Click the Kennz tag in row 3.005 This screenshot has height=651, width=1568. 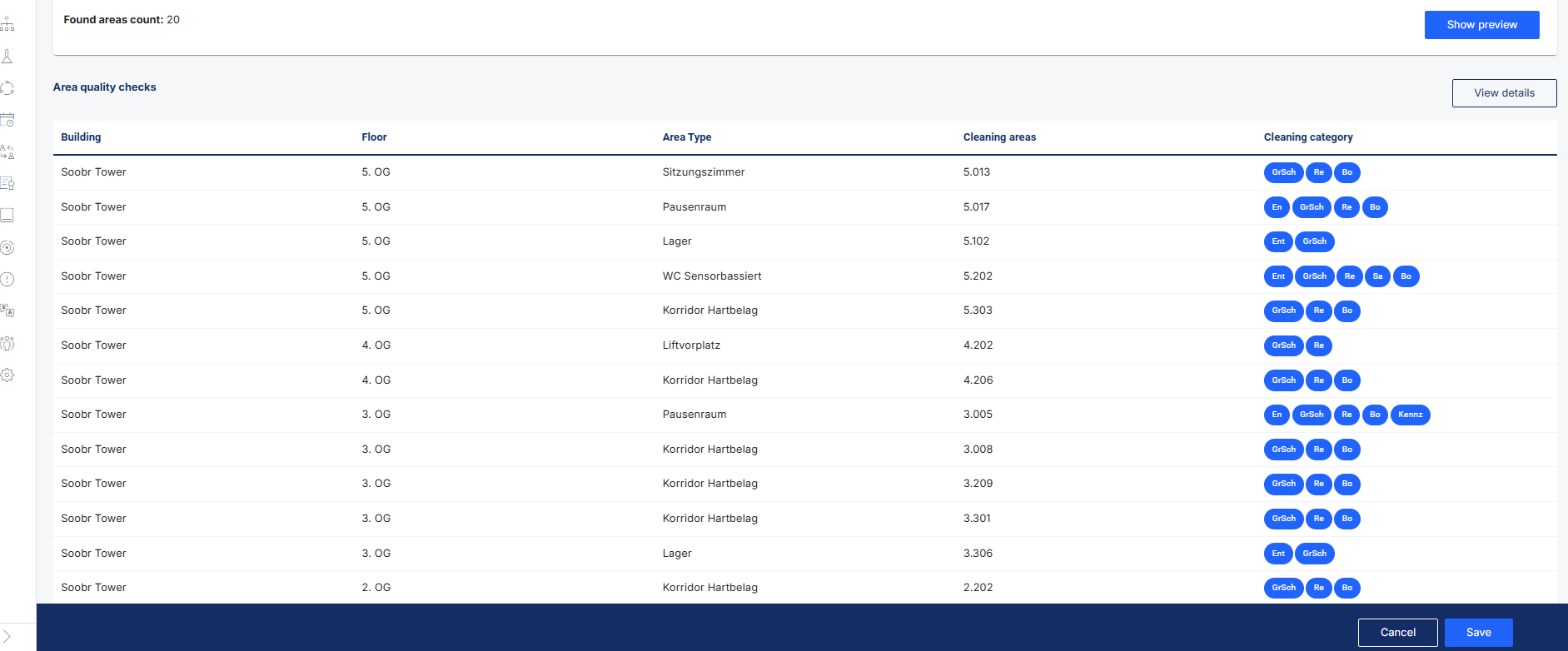[x=1411, y=415]
